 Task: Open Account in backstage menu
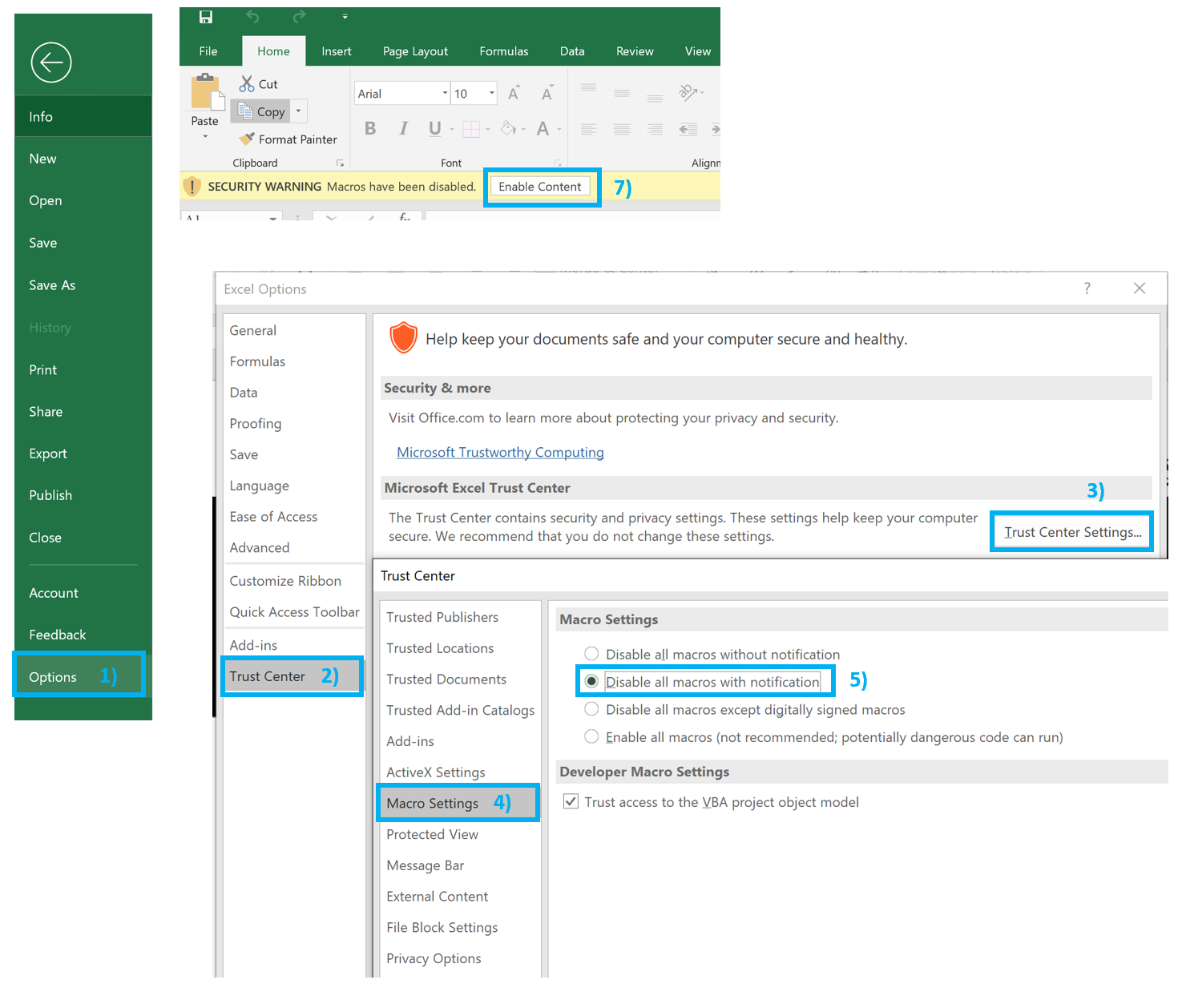[54, 593]
